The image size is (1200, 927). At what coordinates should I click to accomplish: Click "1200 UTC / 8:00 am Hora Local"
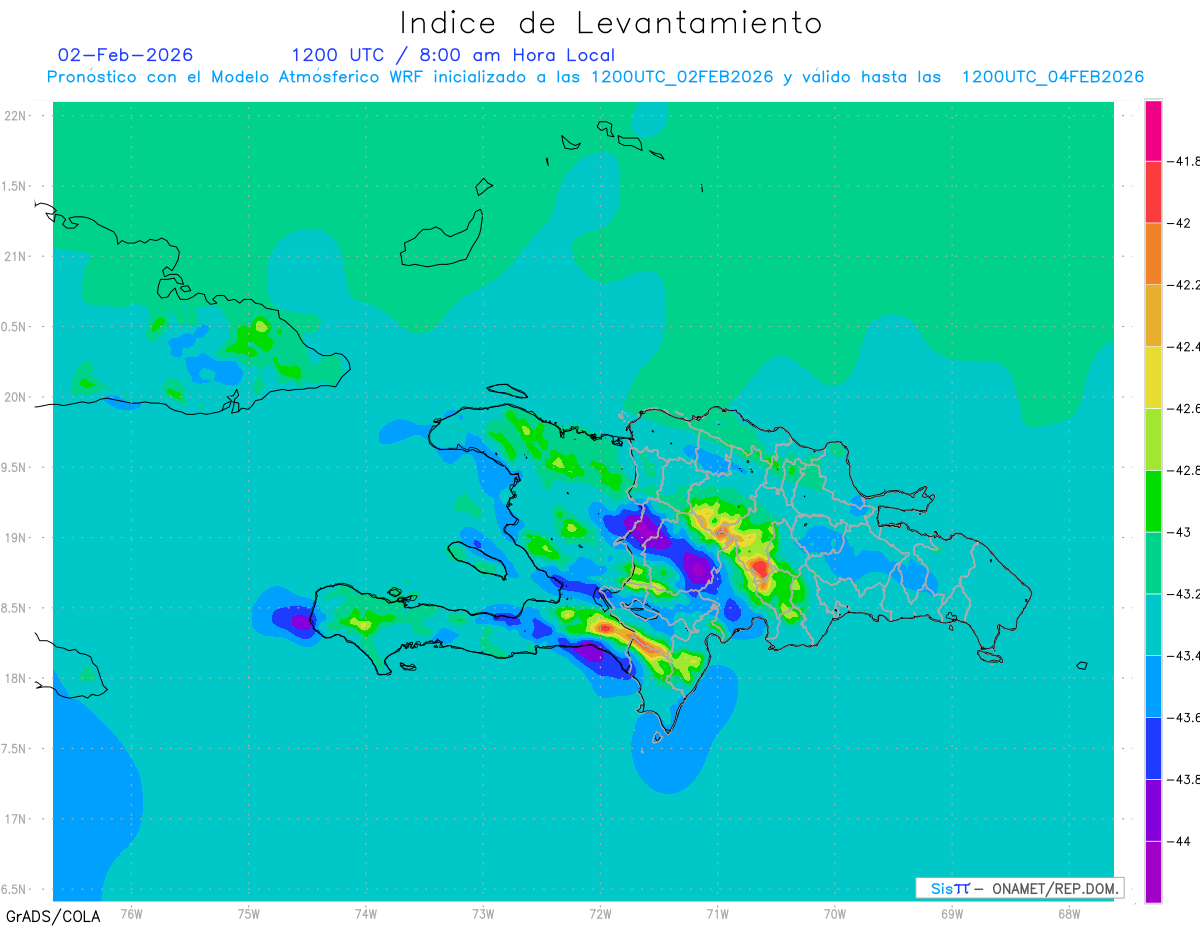tap(453, 55)
